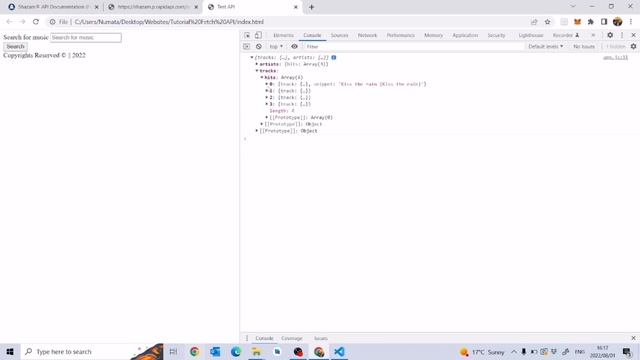Open Microsoft Edge from taskbar
Image resolution: width=640 pixels, height=360 pixels.
236,351
